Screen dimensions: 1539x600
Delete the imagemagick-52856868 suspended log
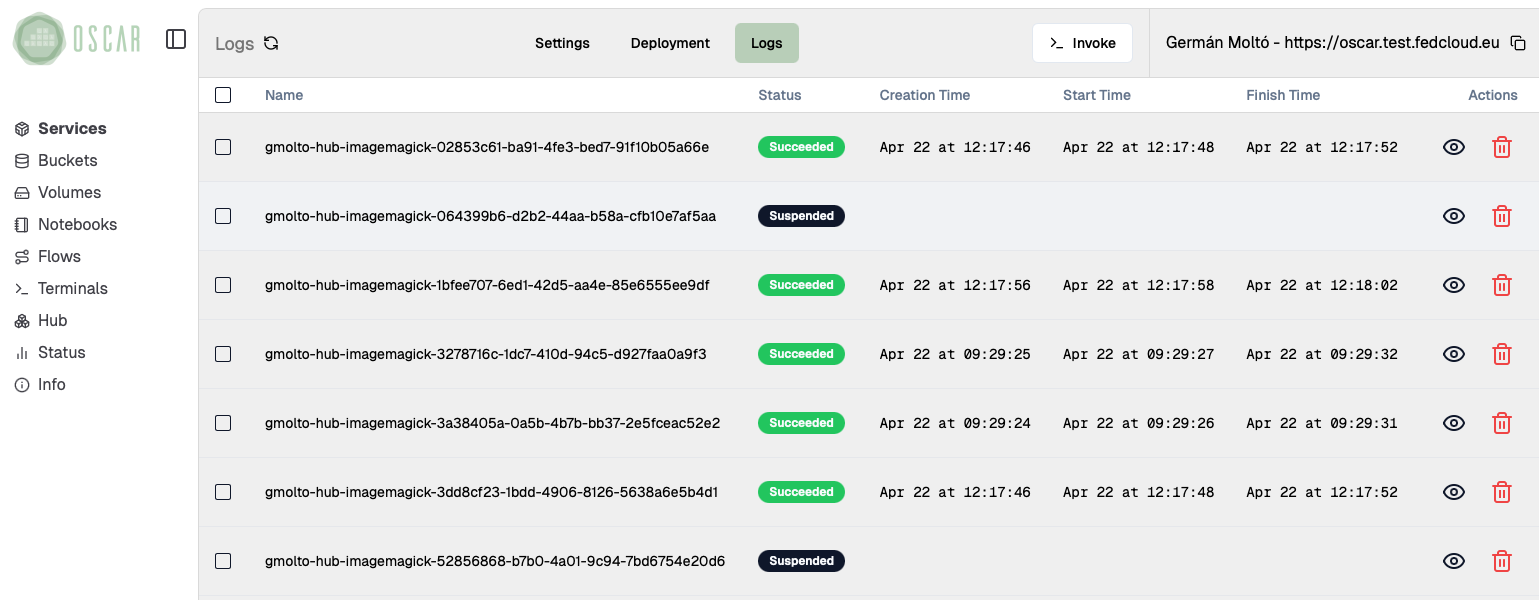1501,561
